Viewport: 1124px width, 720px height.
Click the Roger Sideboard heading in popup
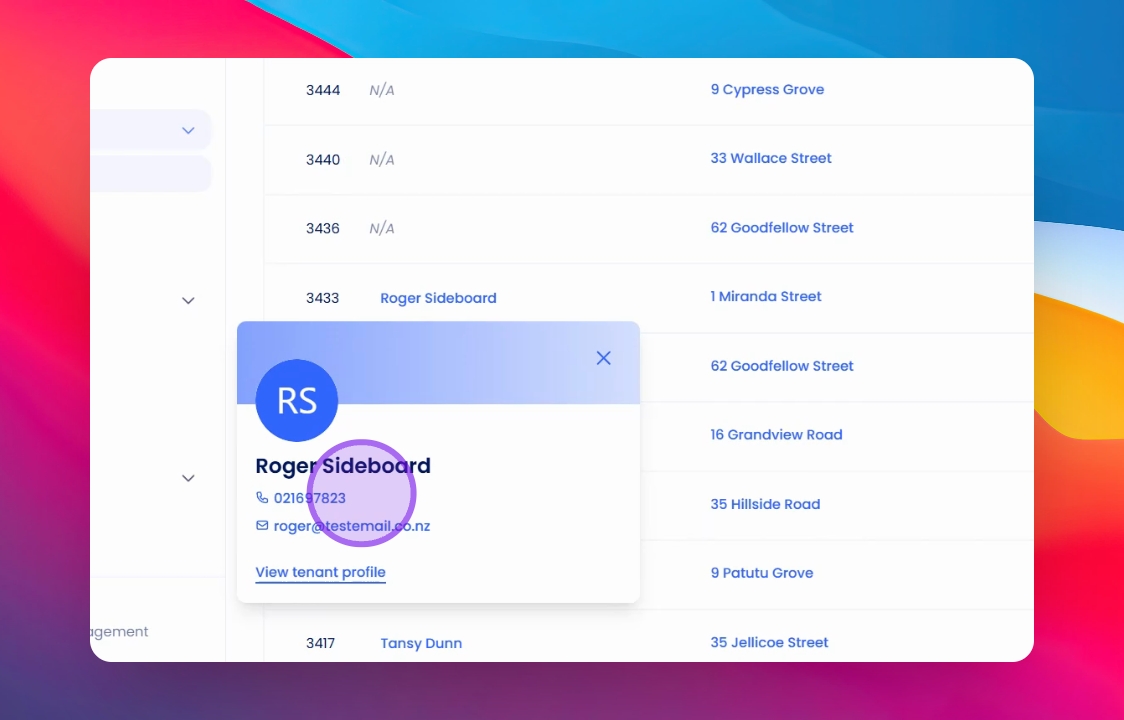tap(343, 466)
